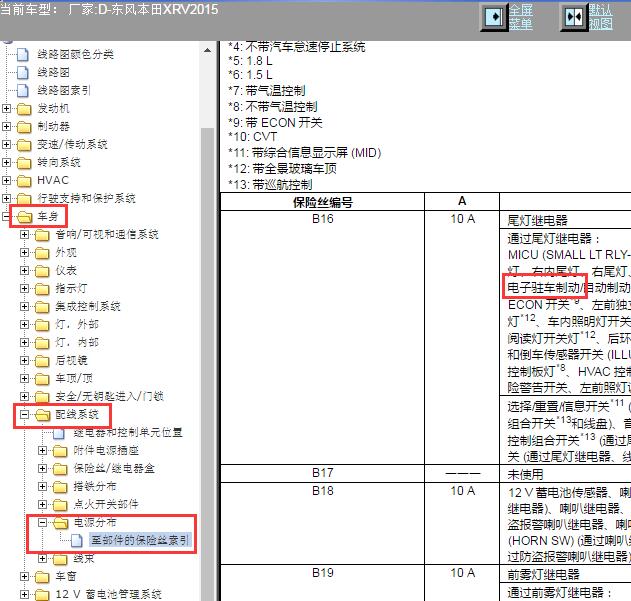Click note *13 带巡航控制
This screenshot has width=631, height=601.
(270, 185)
